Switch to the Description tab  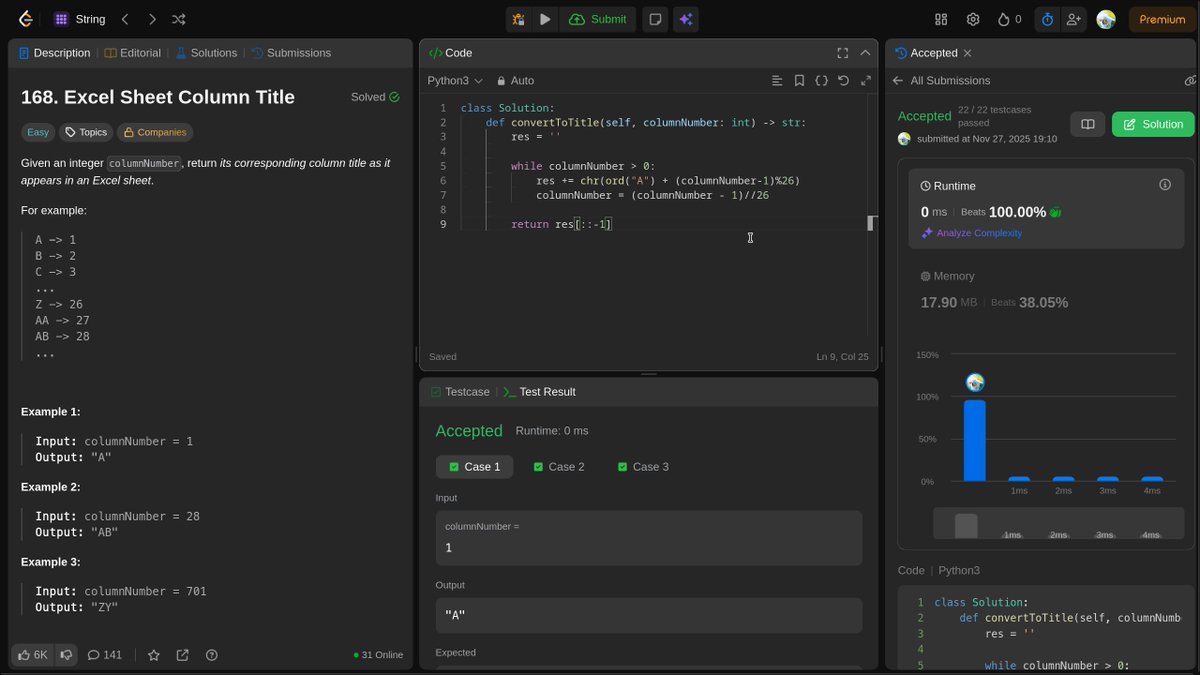click(54, 53)
